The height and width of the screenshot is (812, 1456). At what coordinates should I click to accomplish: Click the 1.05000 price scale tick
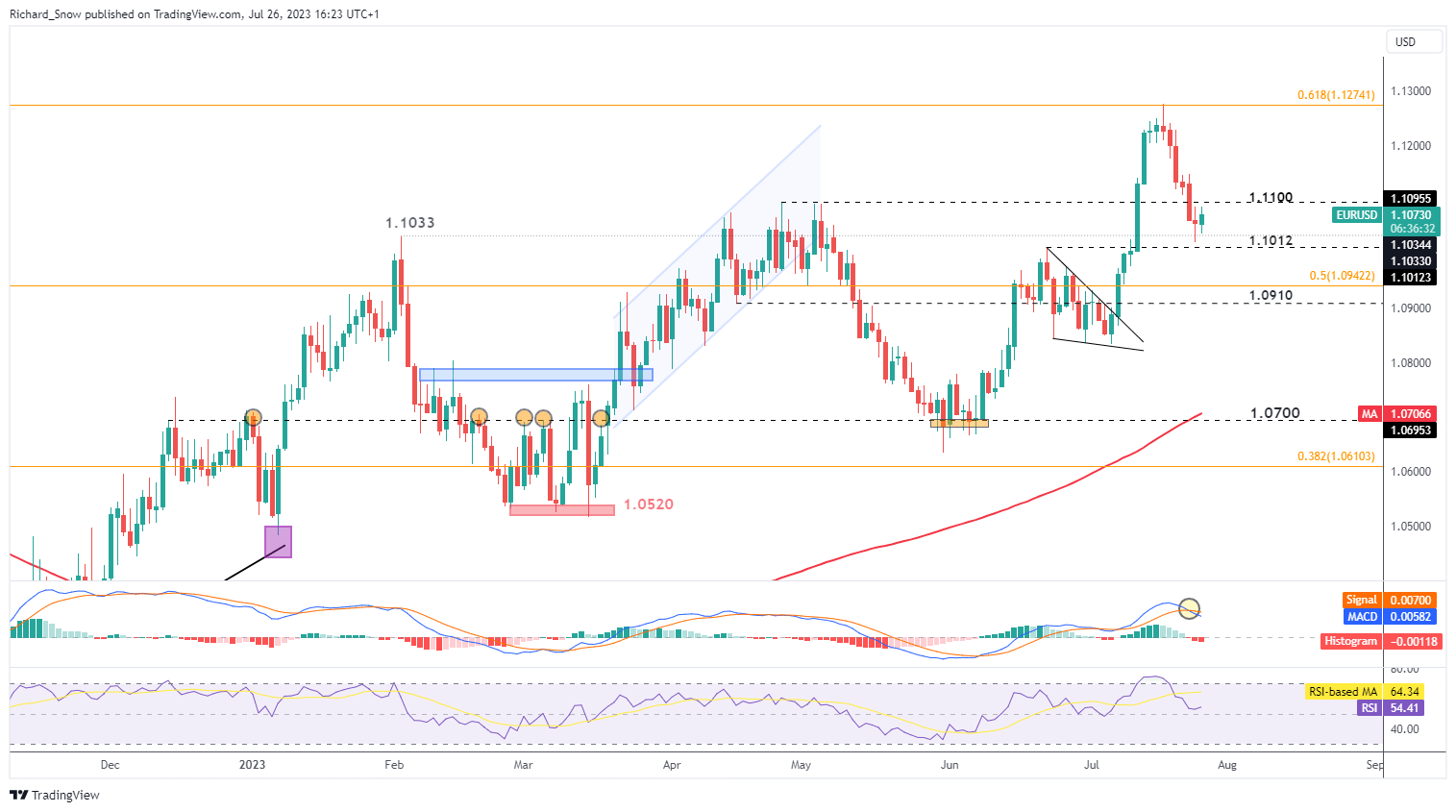(x=1411, y=527)
